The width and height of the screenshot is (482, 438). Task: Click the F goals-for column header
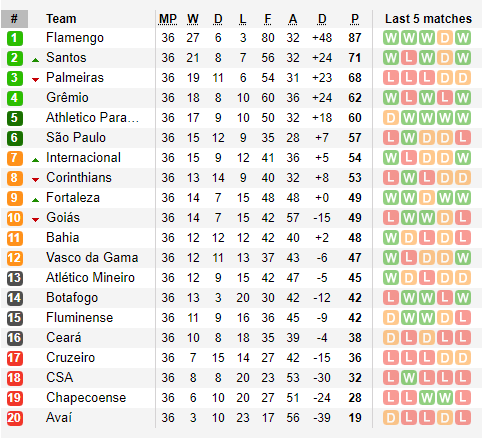click(268, 19)
